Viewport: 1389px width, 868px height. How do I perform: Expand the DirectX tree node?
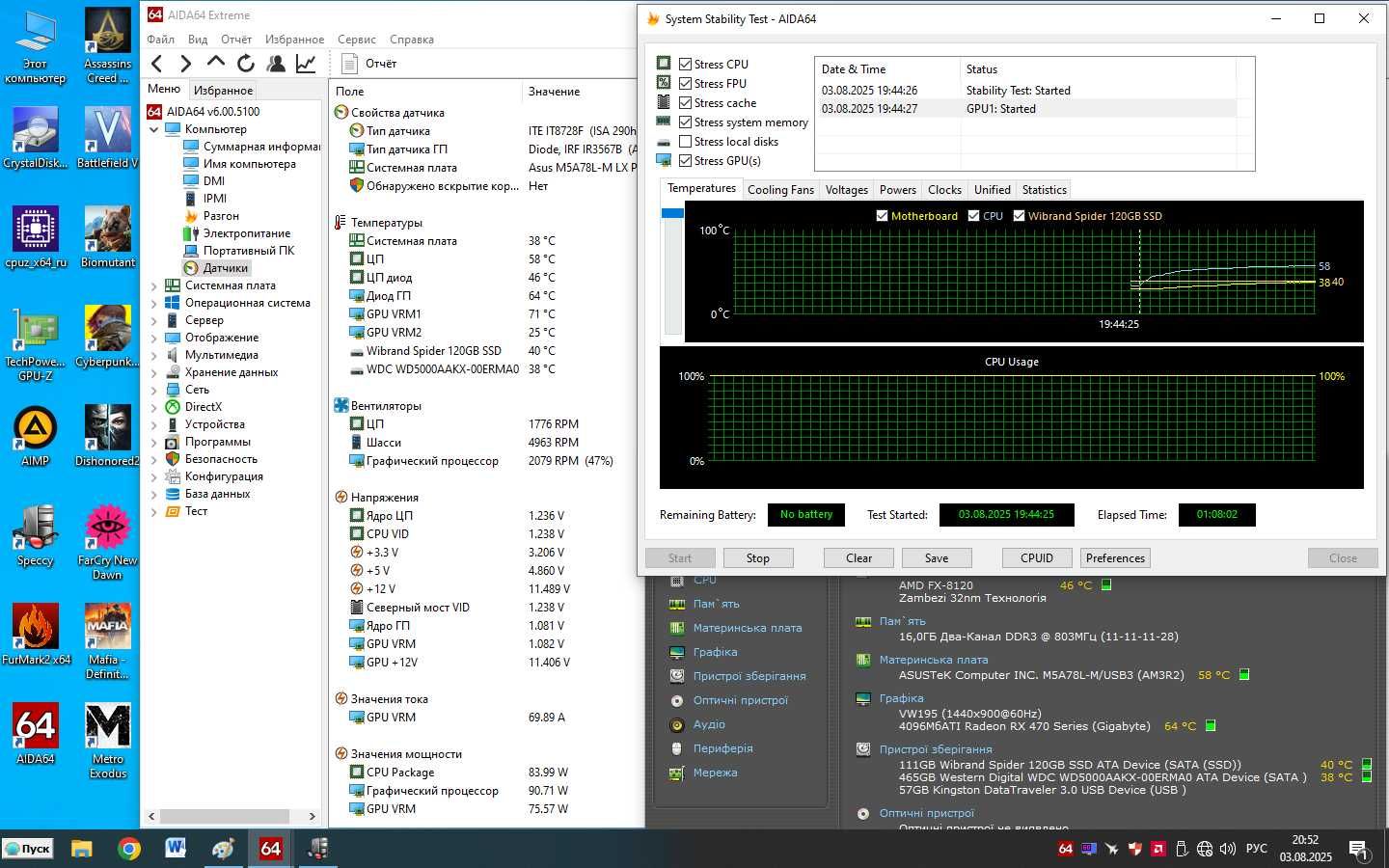(154, 407)
